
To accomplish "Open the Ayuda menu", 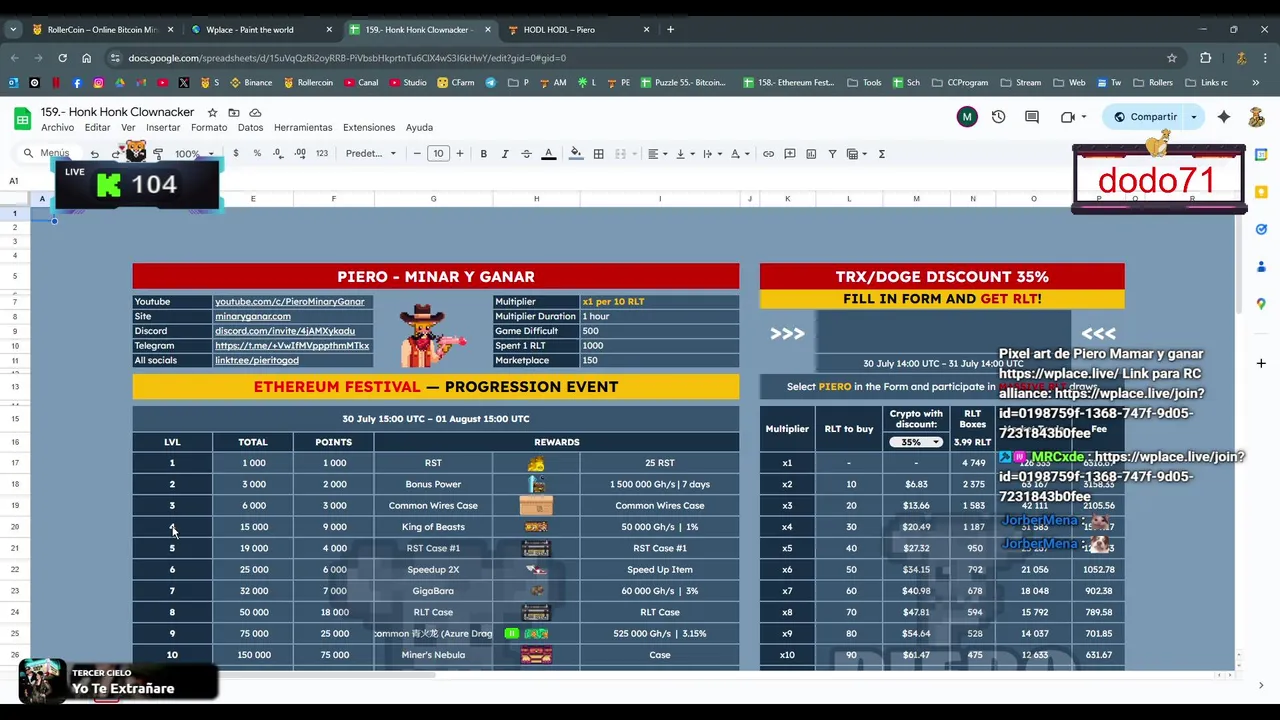I will (x=419, y=128).
